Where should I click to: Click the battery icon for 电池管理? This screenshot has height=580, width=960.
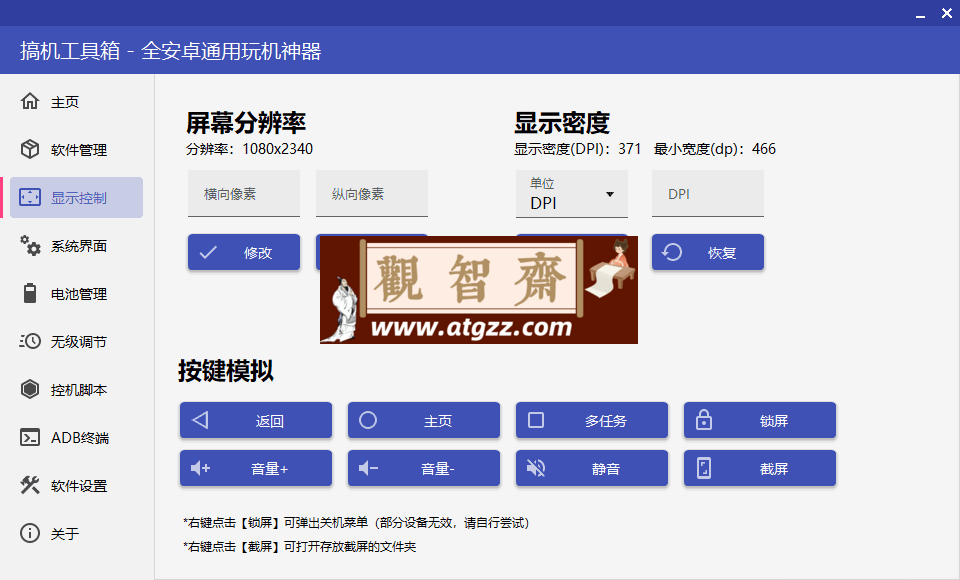29,293
